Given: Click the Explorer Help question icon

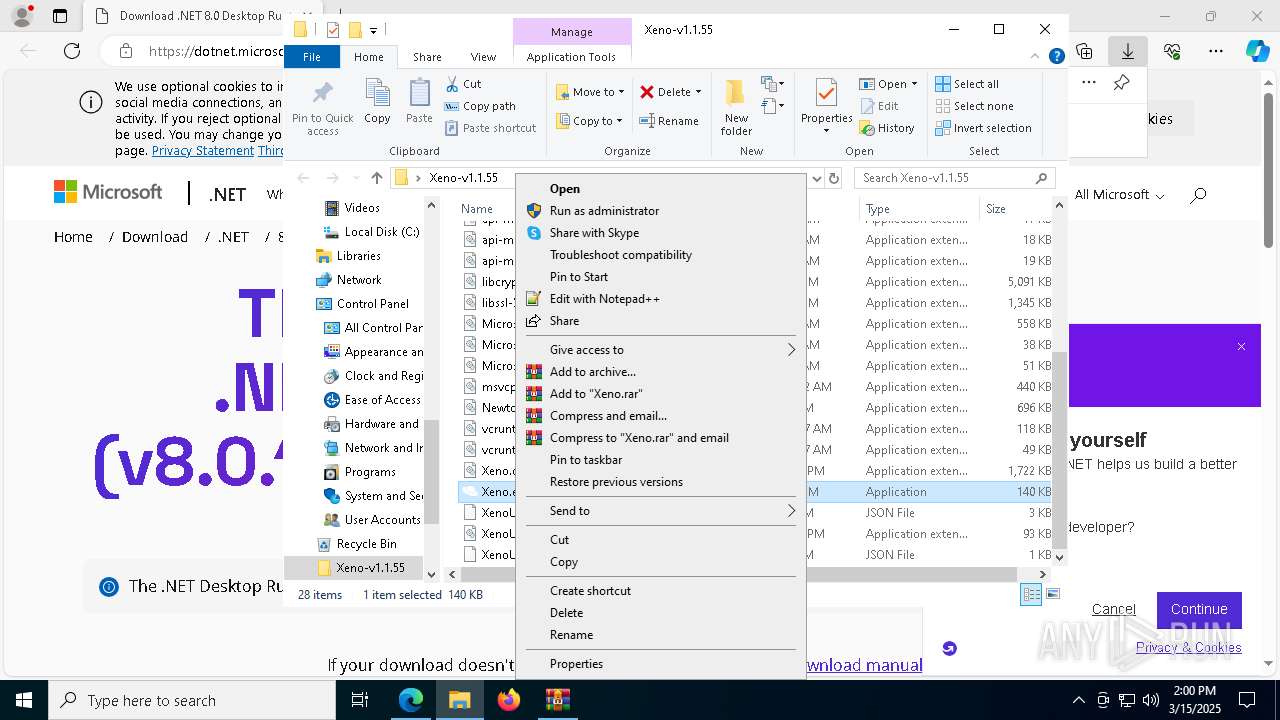Looking at the screenshot, I should point(1056,57).
